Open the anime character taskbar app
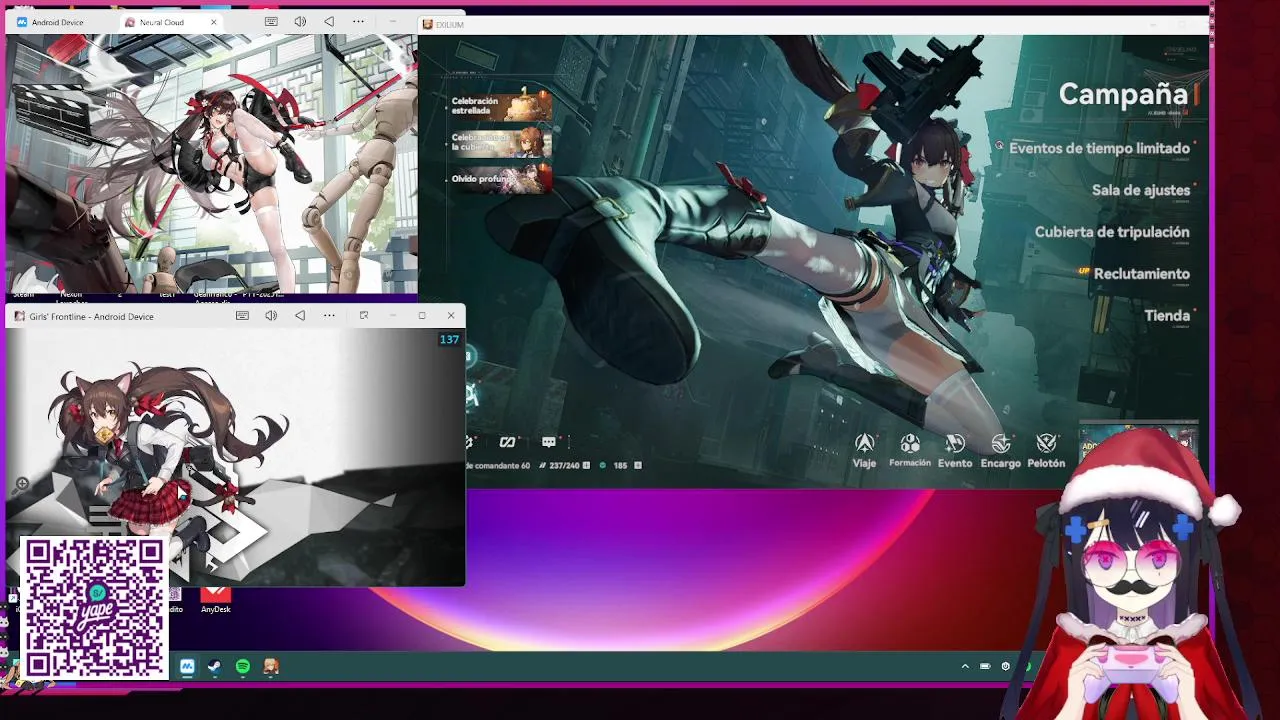 tap(270, 666)
